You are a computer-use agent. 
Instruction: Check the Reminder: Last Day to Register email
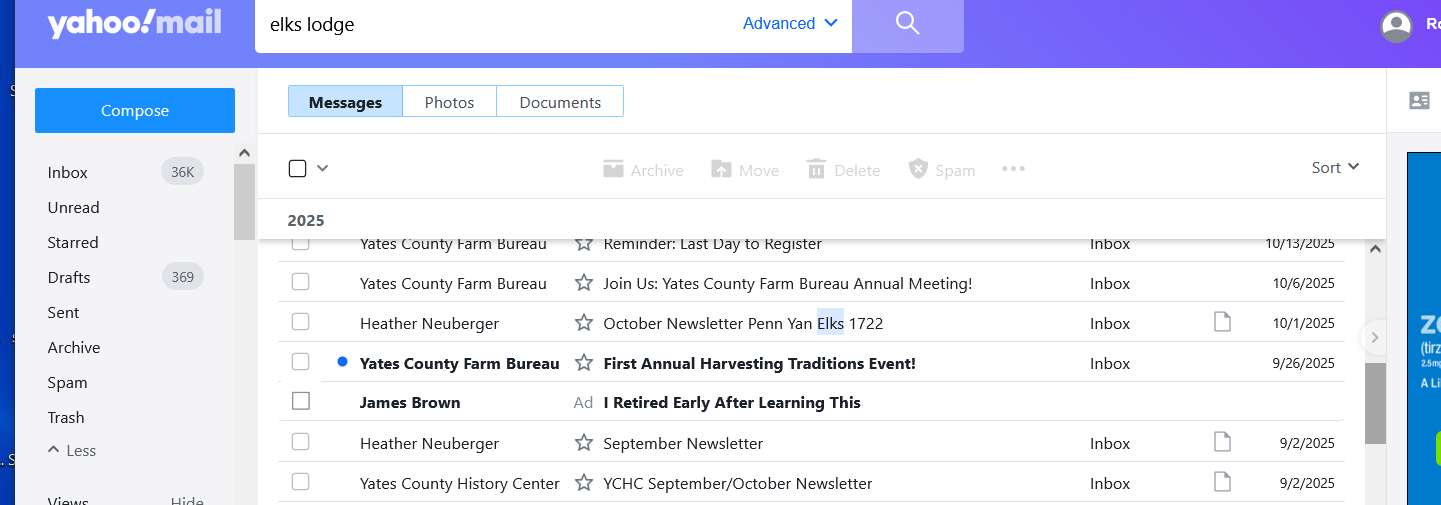point(300,243)
